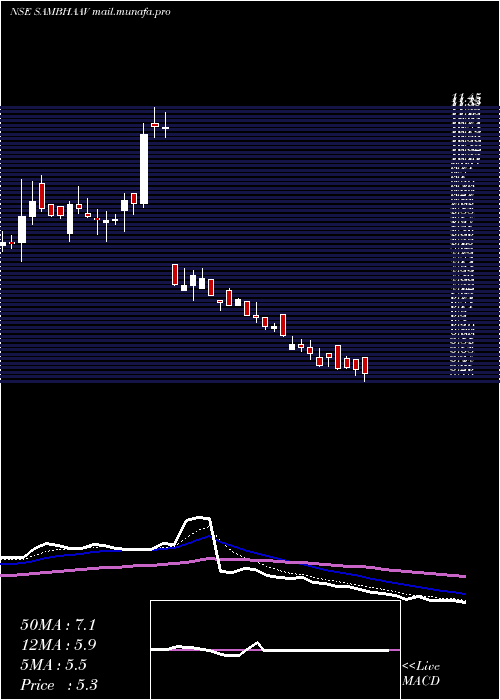This screenshot has width=500, height=700.
Task: Click inside the MACD inset chart box
Action: point(275,650)
